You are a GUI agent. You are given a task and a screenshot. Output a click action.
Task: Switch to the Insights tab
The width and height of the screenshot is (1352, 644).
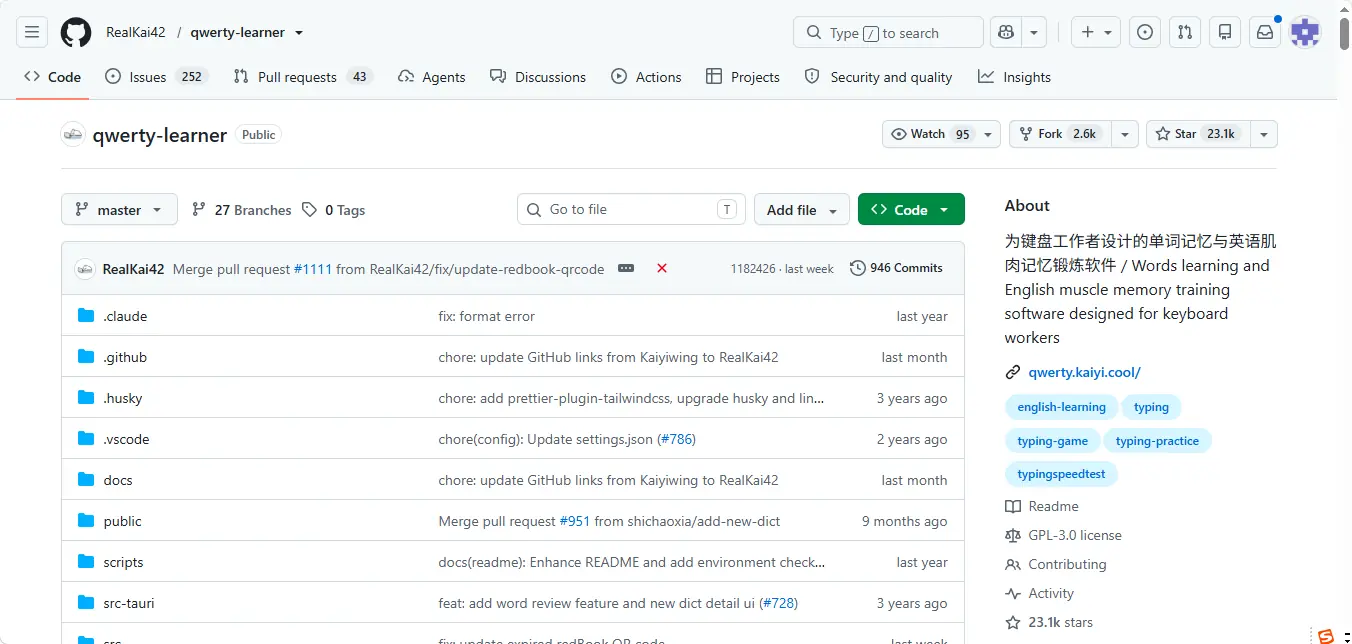(x=1015, y=77)
